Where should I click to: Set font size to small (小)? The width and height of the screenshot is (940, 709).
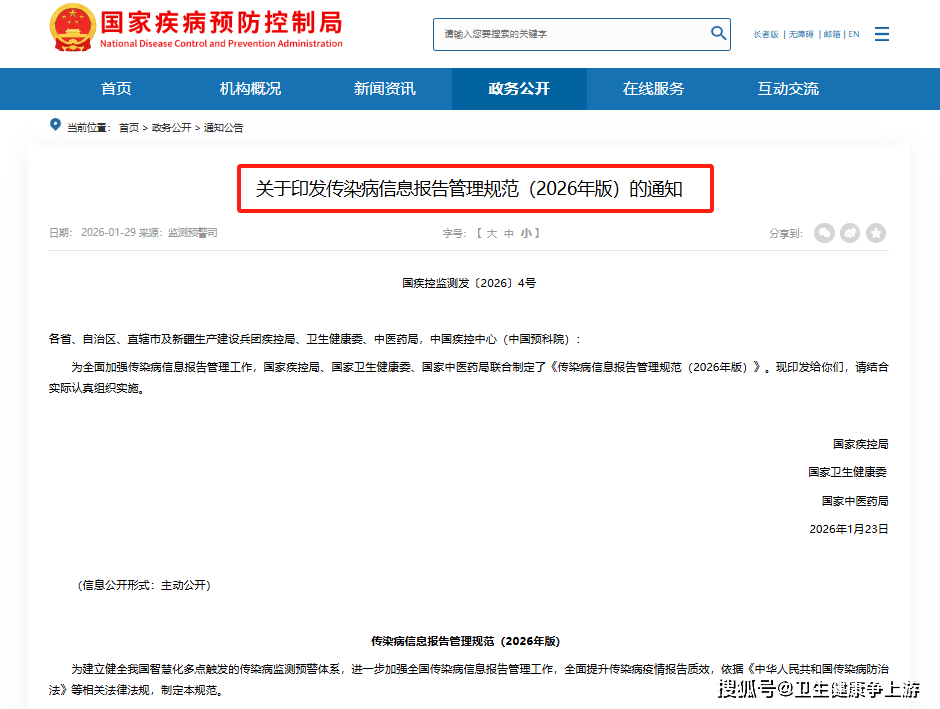click(x=525, y=233)
